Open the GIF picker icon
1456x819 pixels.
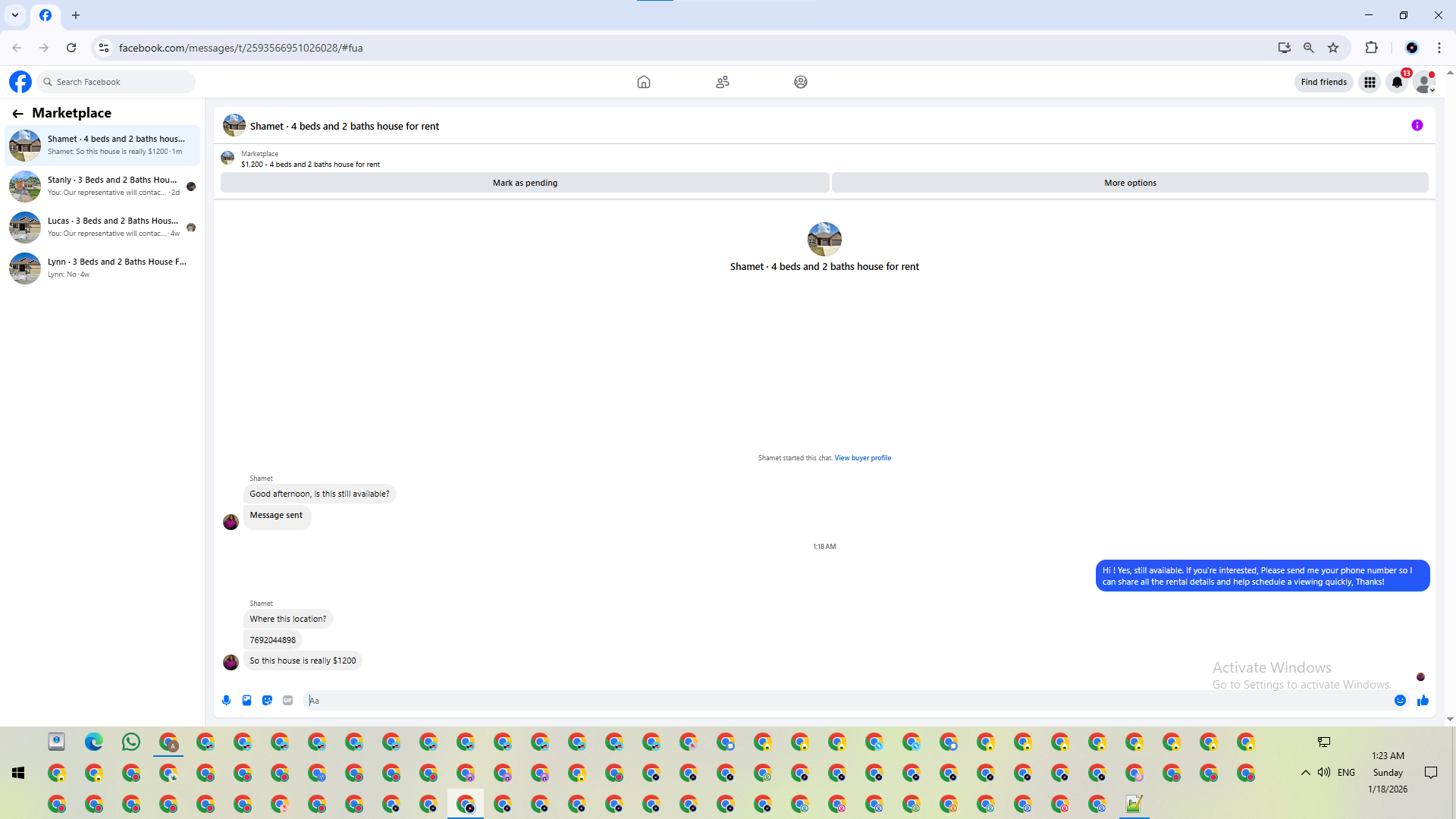pyautogui.click(x=287, y=700)
